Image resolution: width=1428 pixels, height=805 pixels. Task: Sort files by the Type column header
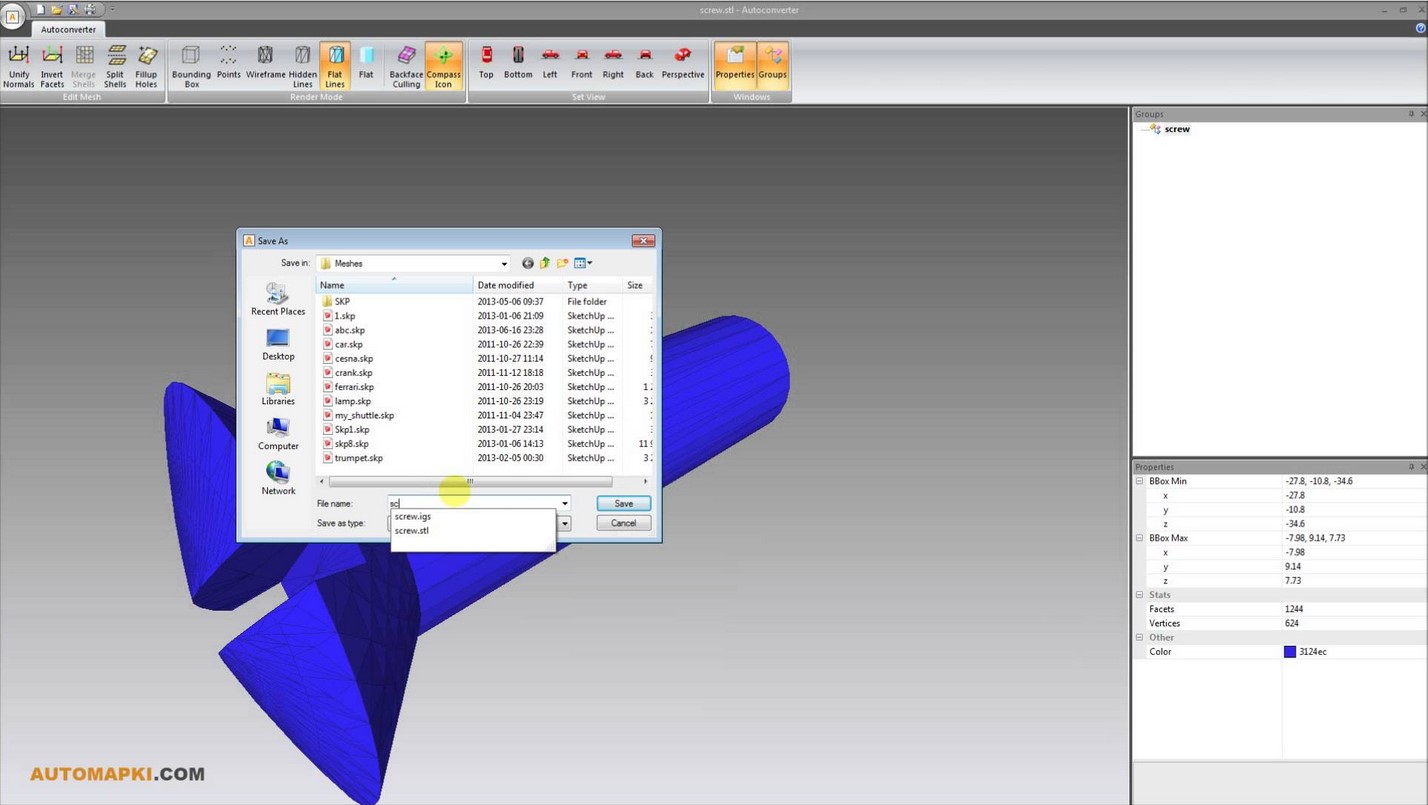(593, 285)
